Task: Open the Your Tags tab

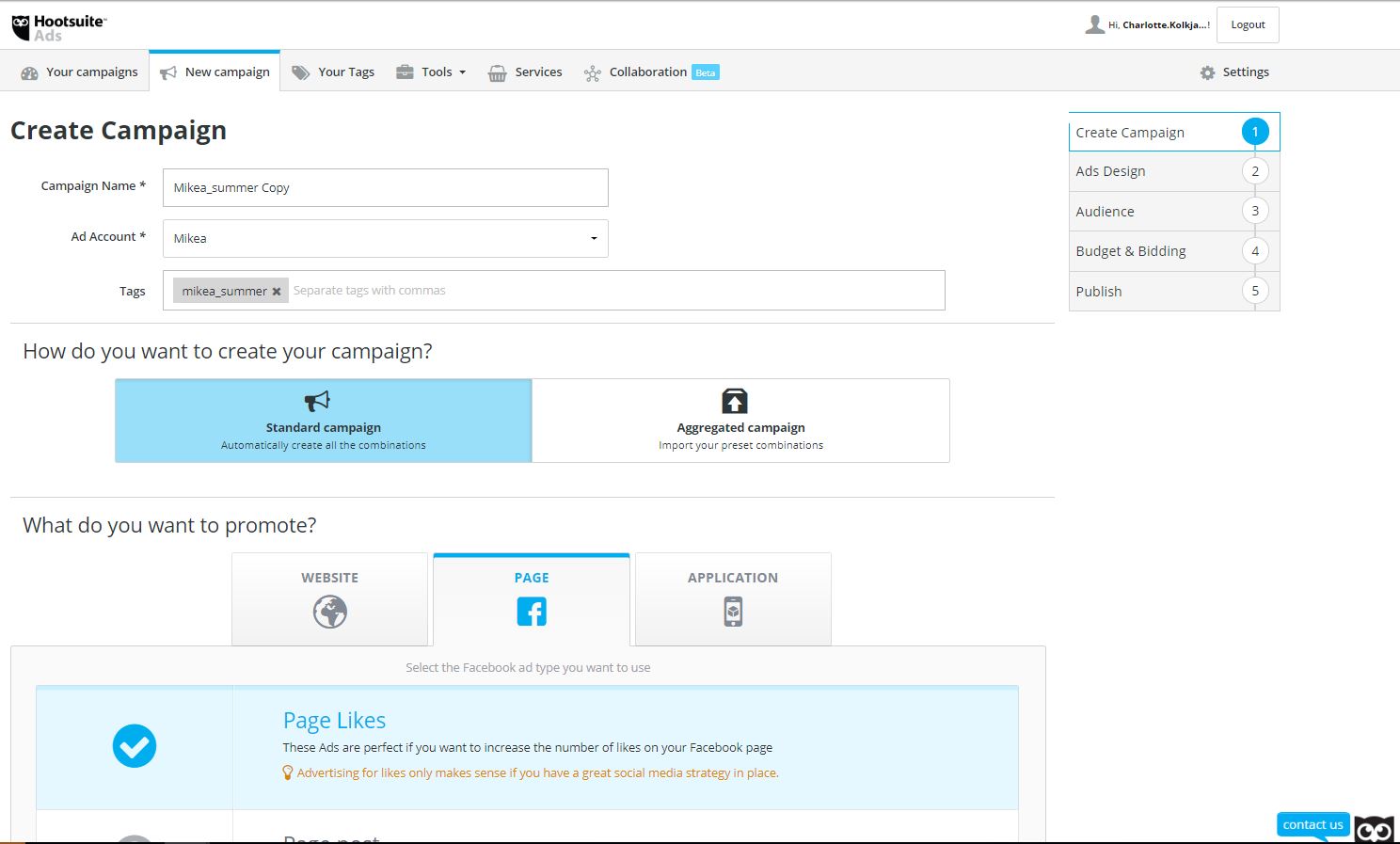Action: coord(333,72)
